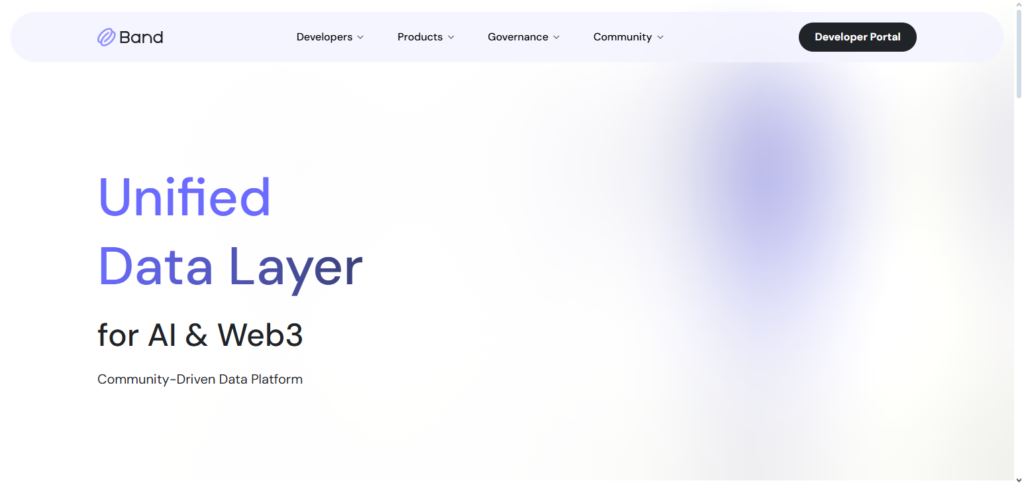Click the "Unified" headline word

tap(184, 197)
